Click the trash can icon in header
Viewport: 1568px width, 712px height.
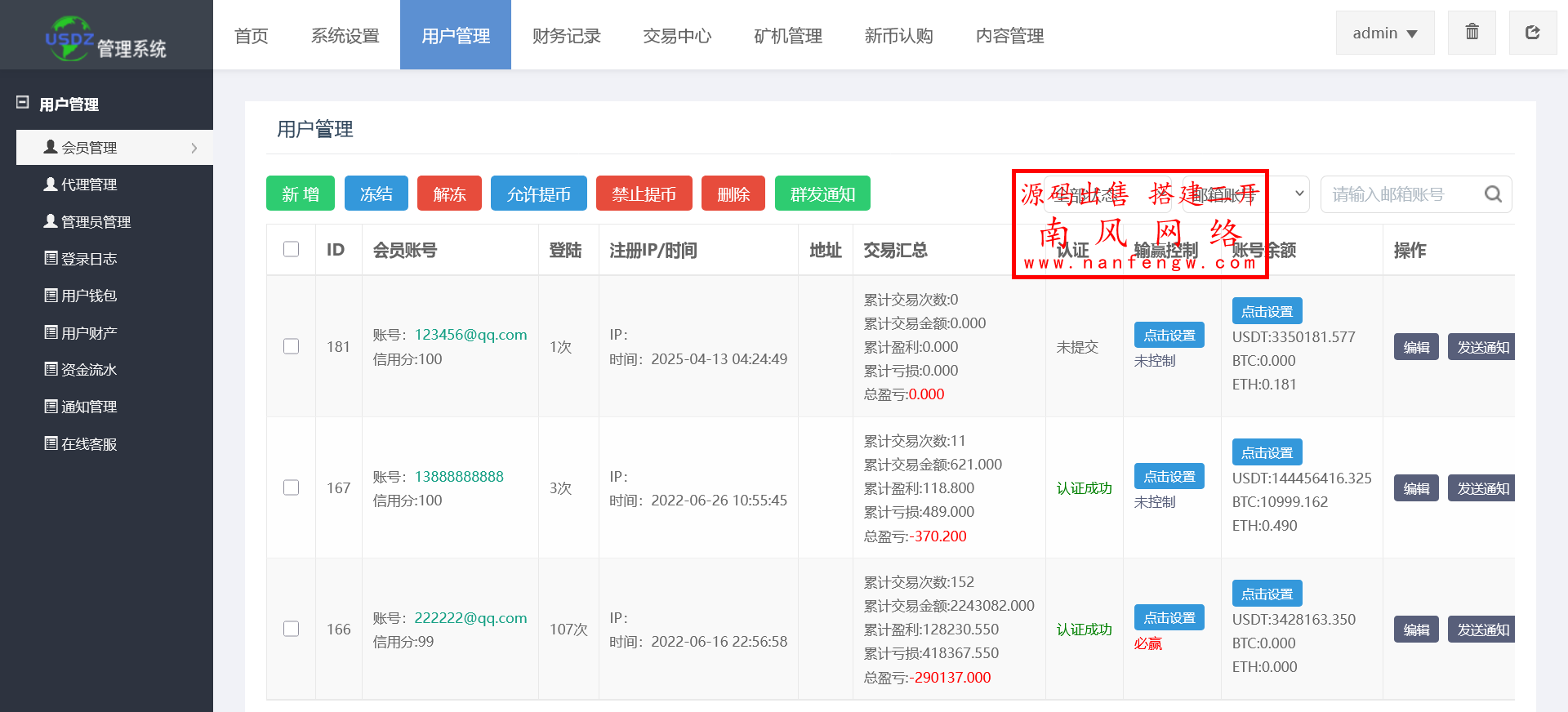pyautogui.click(x=1472, y=33)
